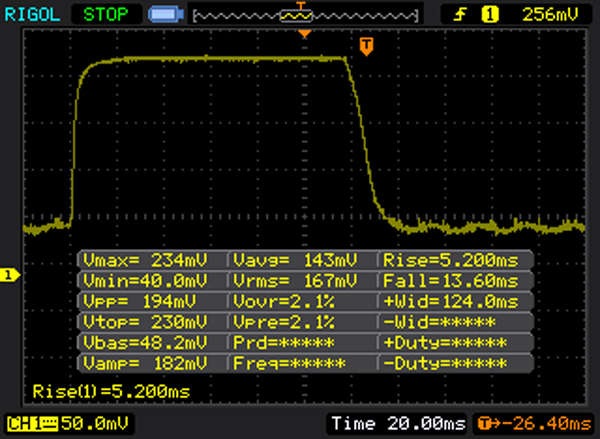Click the Vbas=48.2mV measurement

pos(145,343)
